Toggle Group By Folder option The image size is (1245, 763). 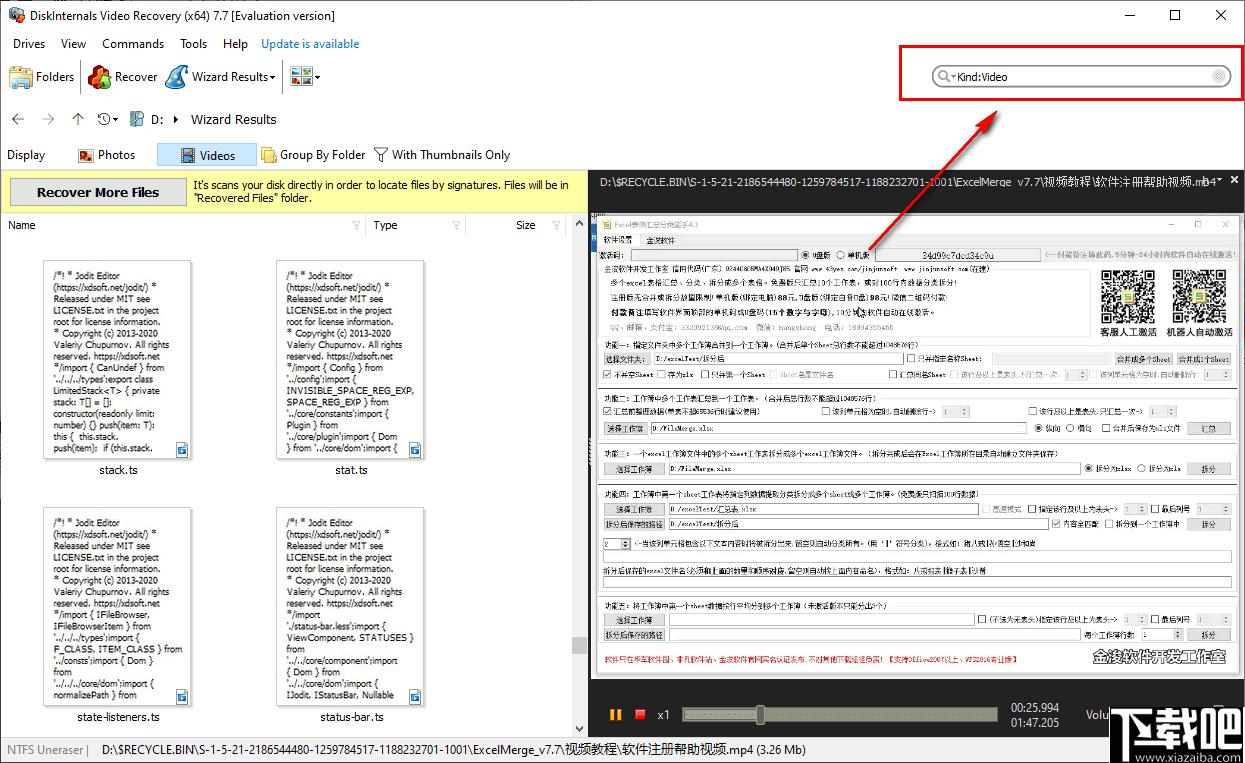point(313,155)
